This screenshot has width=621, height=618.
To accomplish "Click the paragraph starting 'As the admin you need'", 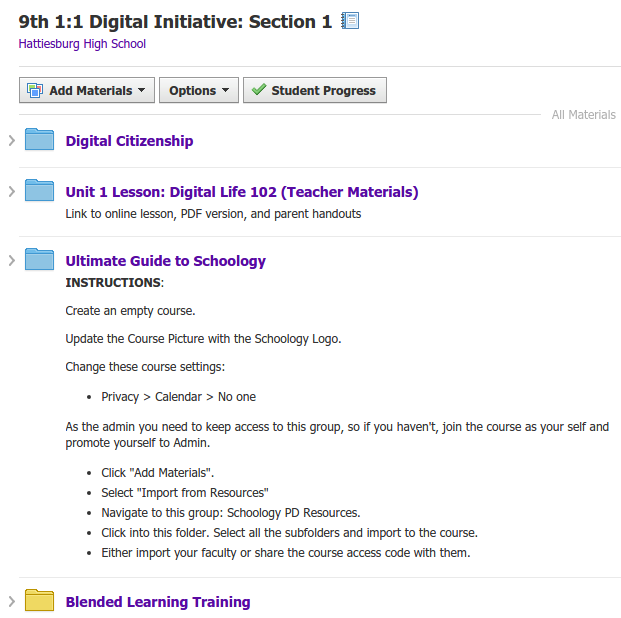I will (x=337, y=435).
